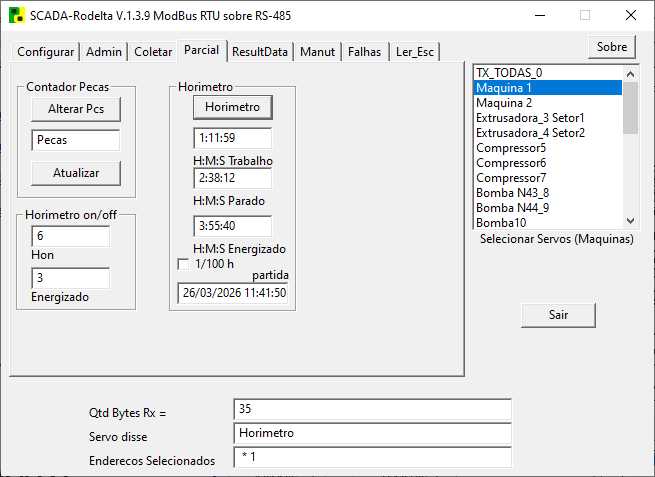
Task: Switch to the Falhas tab
Action: point(364,52)
